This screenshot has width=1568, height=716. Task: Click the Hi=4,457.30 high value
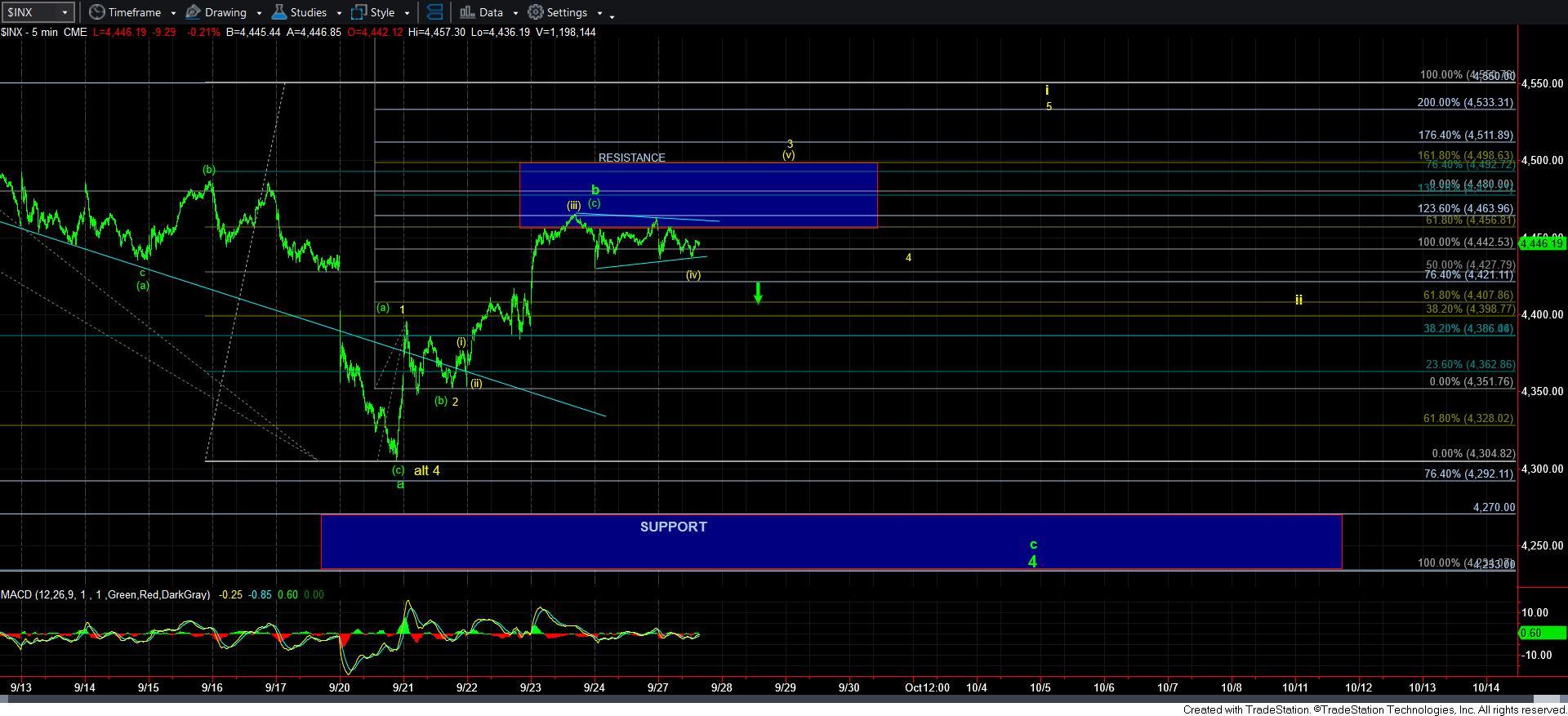pos(436,32)
